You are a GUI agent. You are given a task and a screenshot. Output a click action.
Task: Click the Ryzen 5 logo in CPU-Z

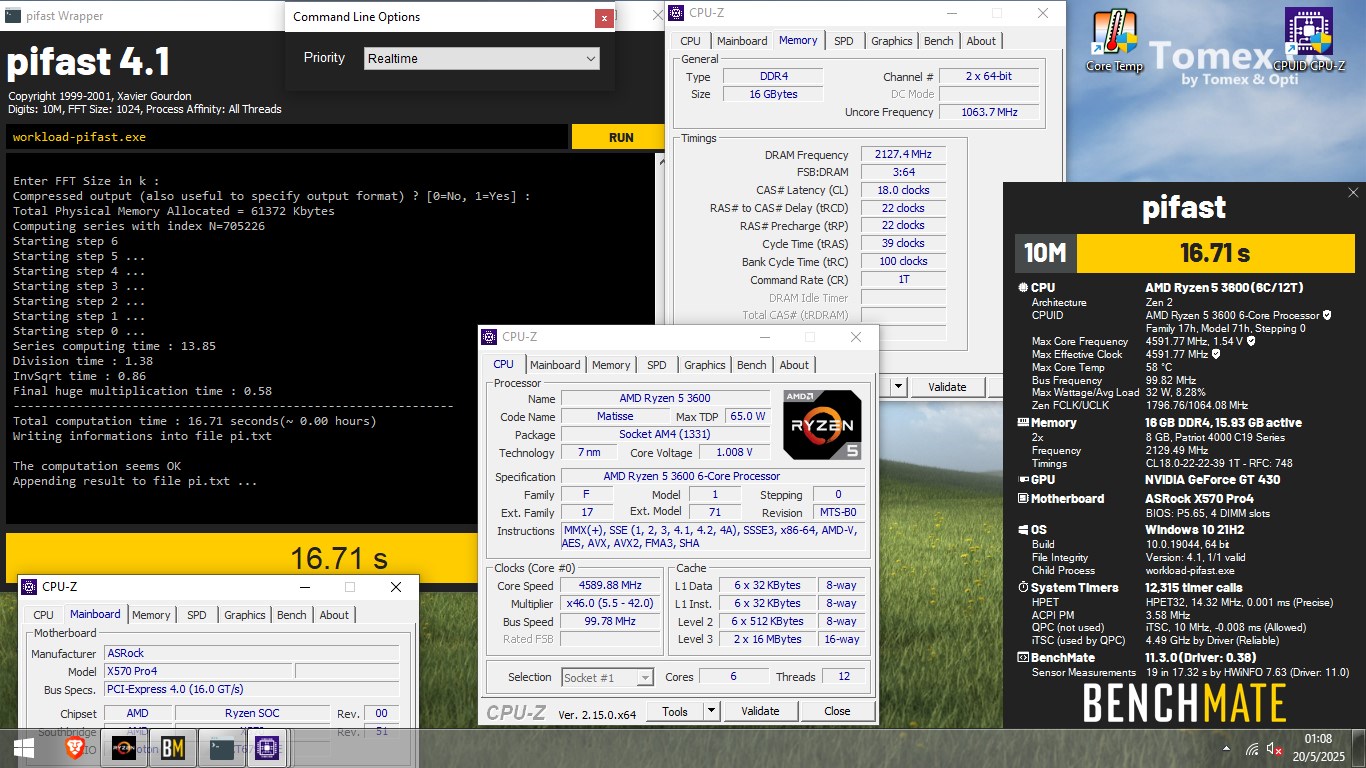click(822, 425)
